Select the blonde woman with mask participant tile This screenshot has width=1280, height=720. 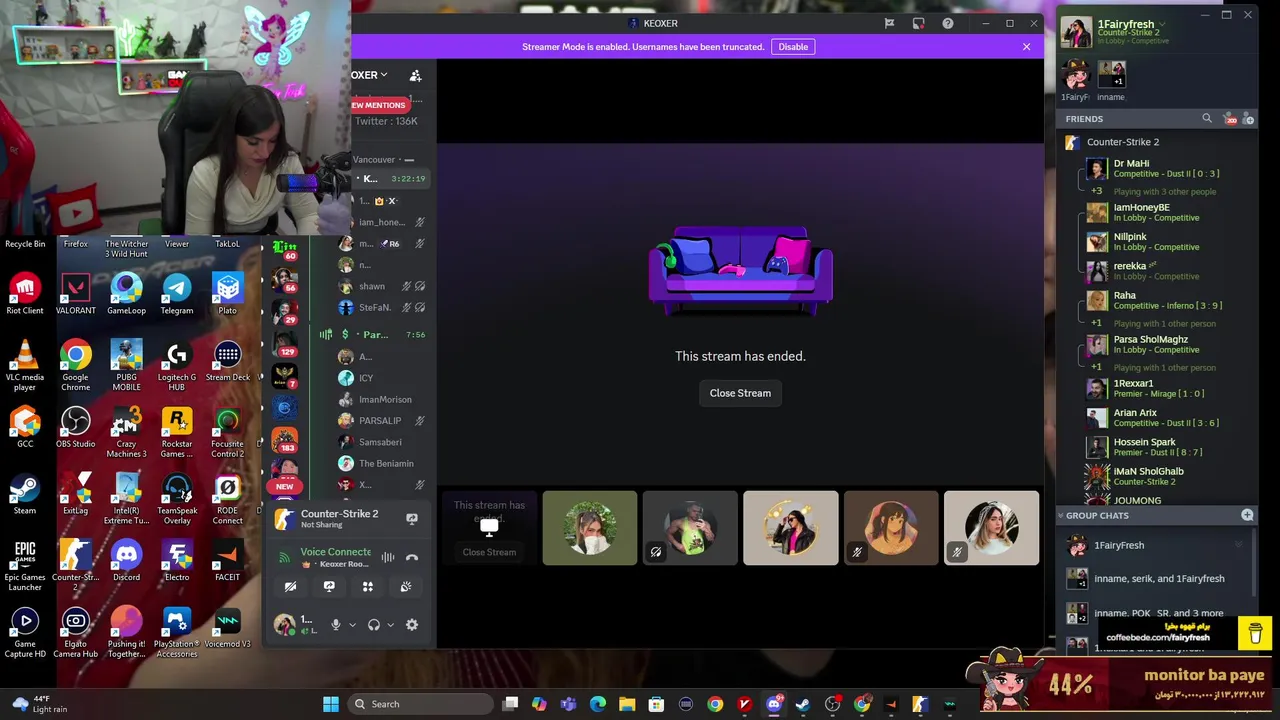(590, 528)
